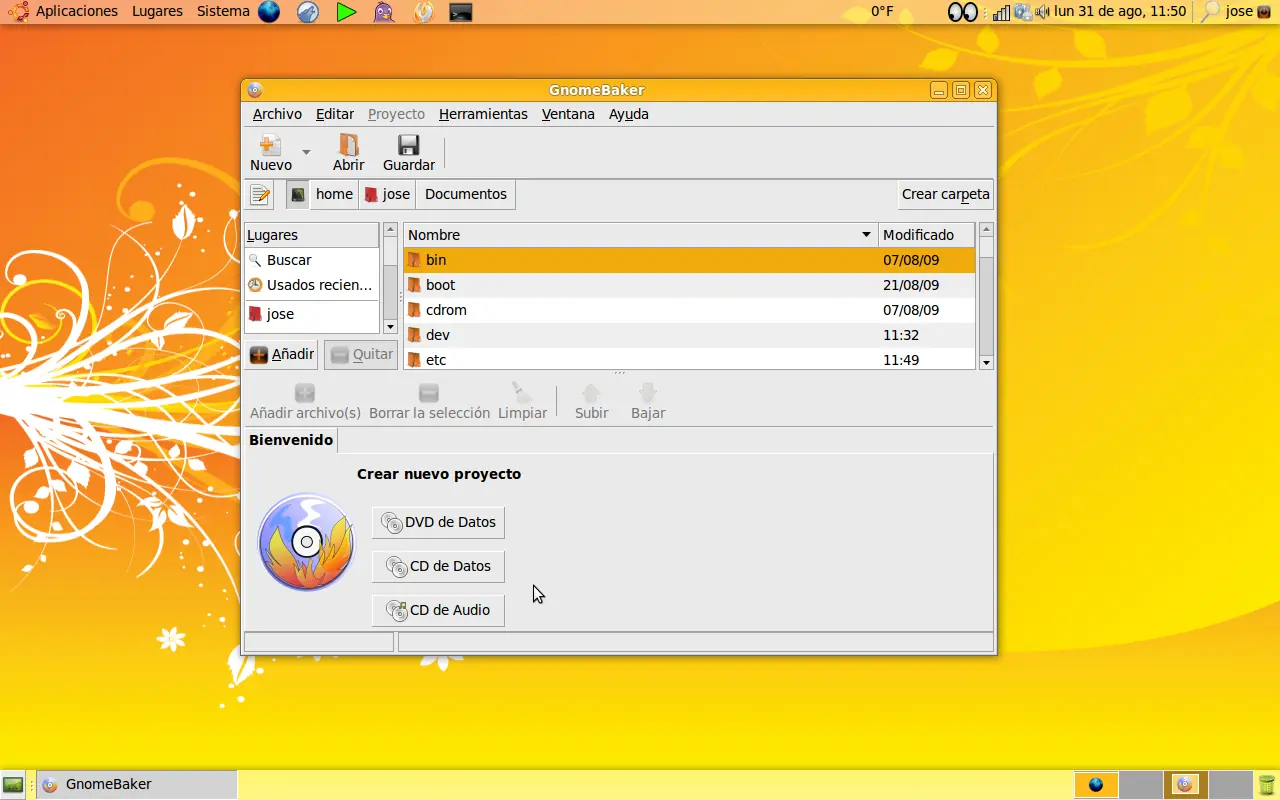Click the green play arrow panel launcher
The image size is (1280, 800).
click(x=346, y=12)
